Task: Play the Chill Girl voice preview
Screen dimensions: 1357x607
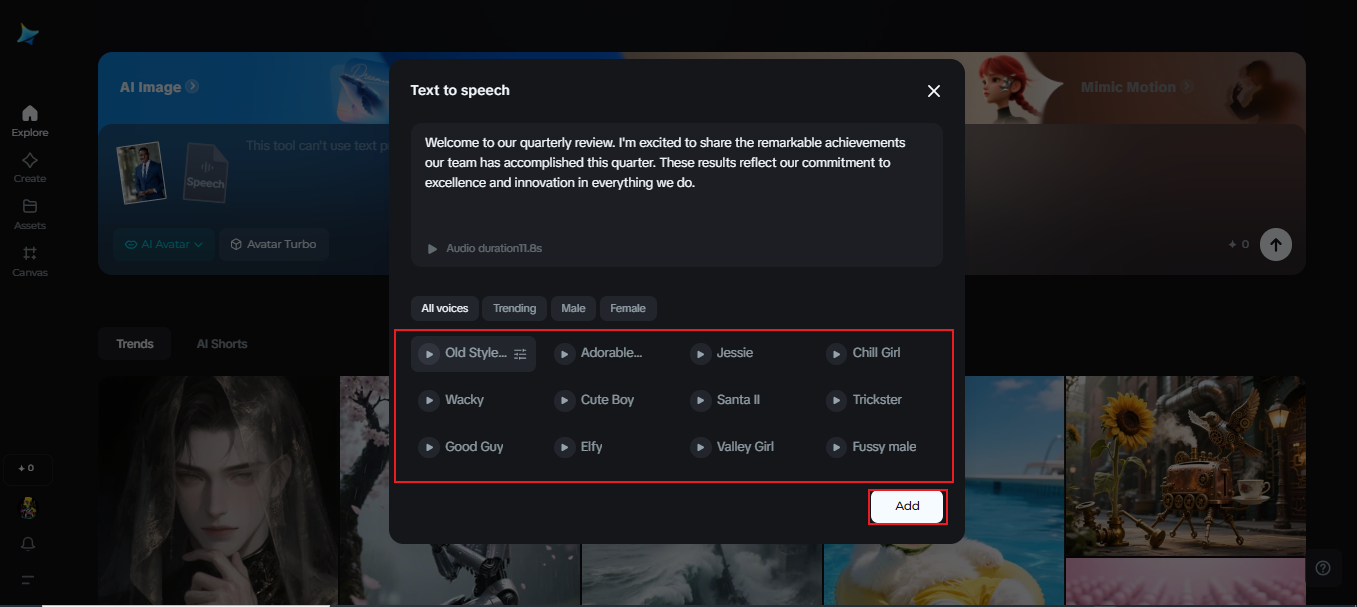Action: click(837, 354)
